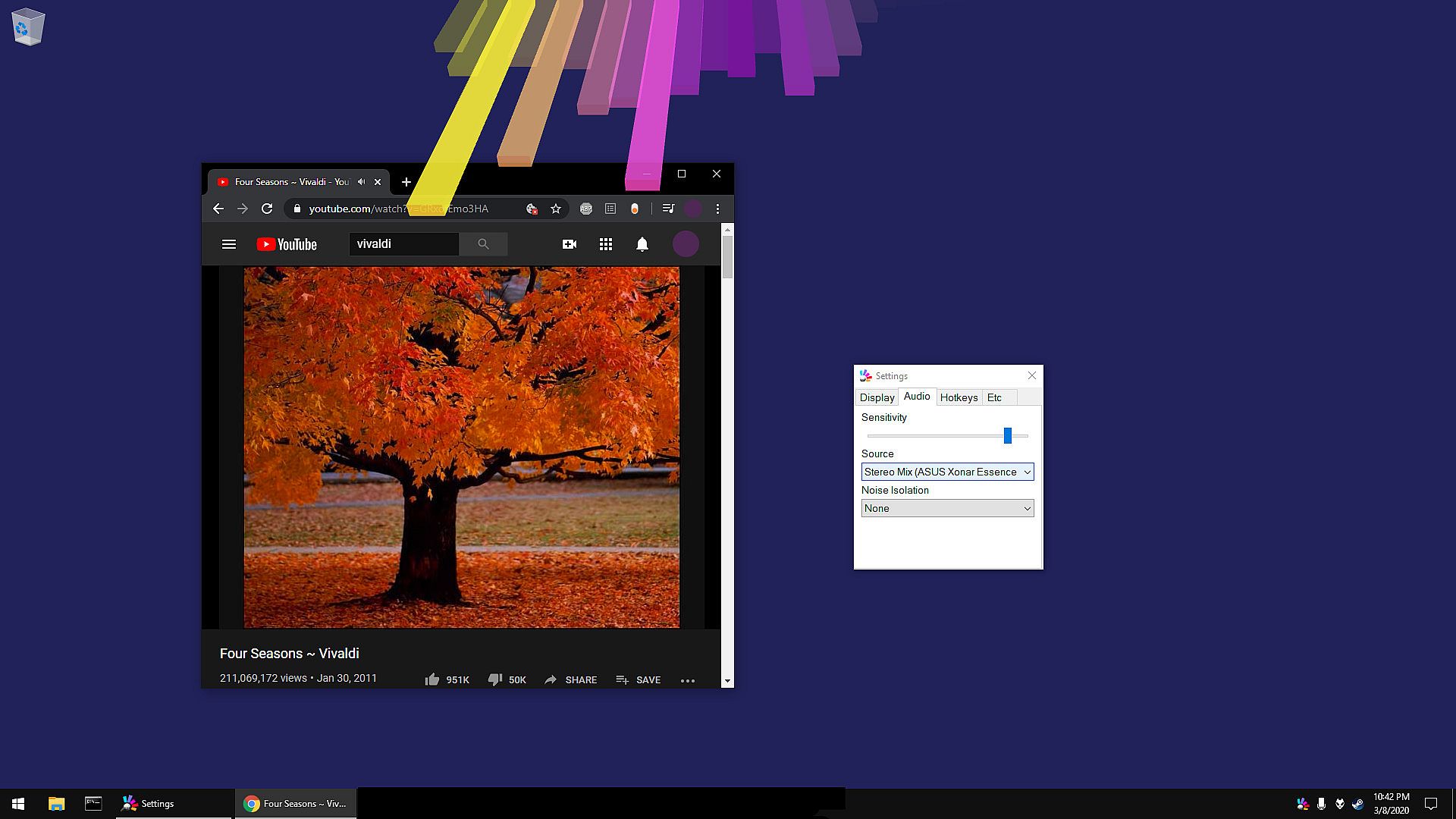
Task: Click the YouTube search field containing vivaldi
Action: tap(403, 244)
